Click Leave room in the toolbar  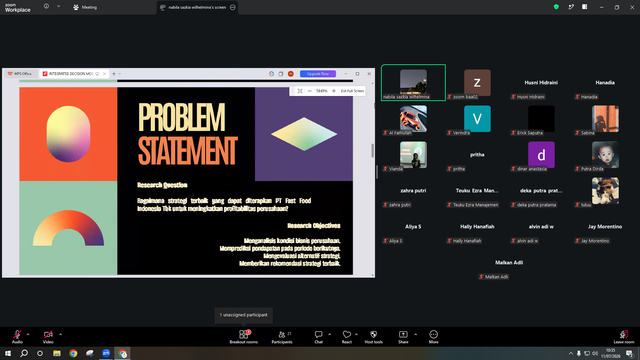(624, 337)
